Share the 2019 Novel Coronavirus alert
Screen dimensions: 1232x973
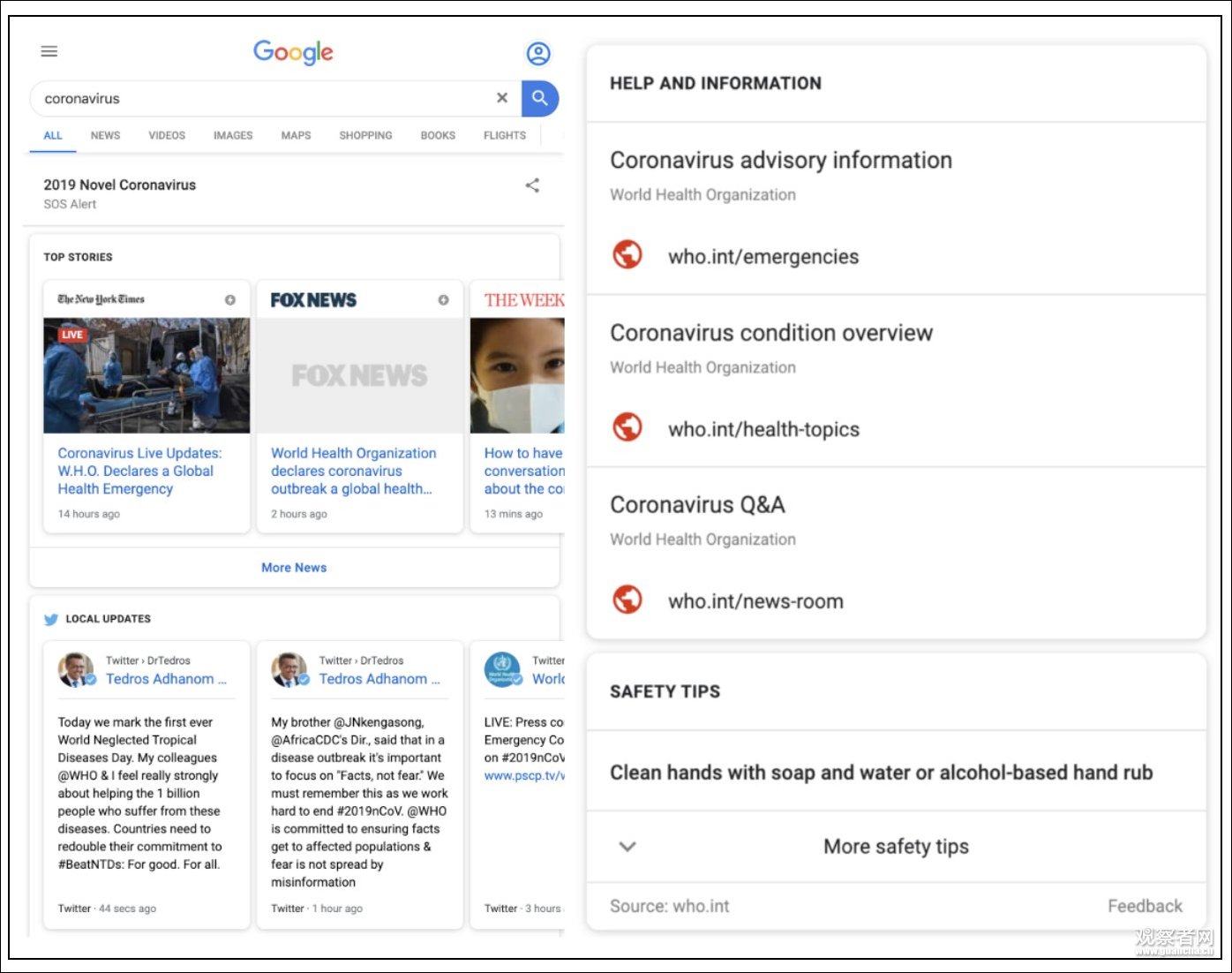[532, 185]
